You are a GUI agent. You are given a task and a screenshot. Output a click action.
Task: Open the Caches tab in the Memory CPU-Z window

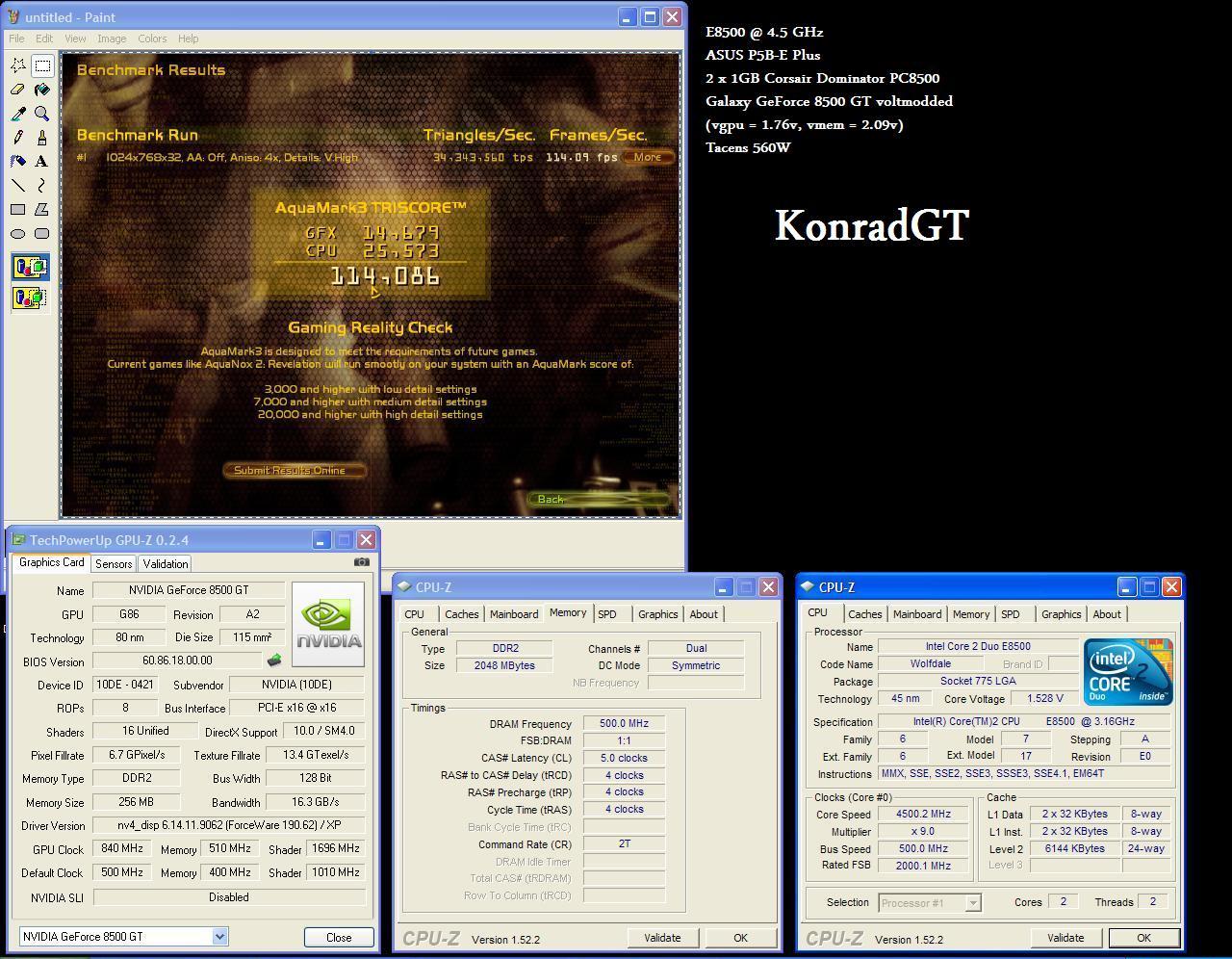pyautogui.click(x=462, y=614)
